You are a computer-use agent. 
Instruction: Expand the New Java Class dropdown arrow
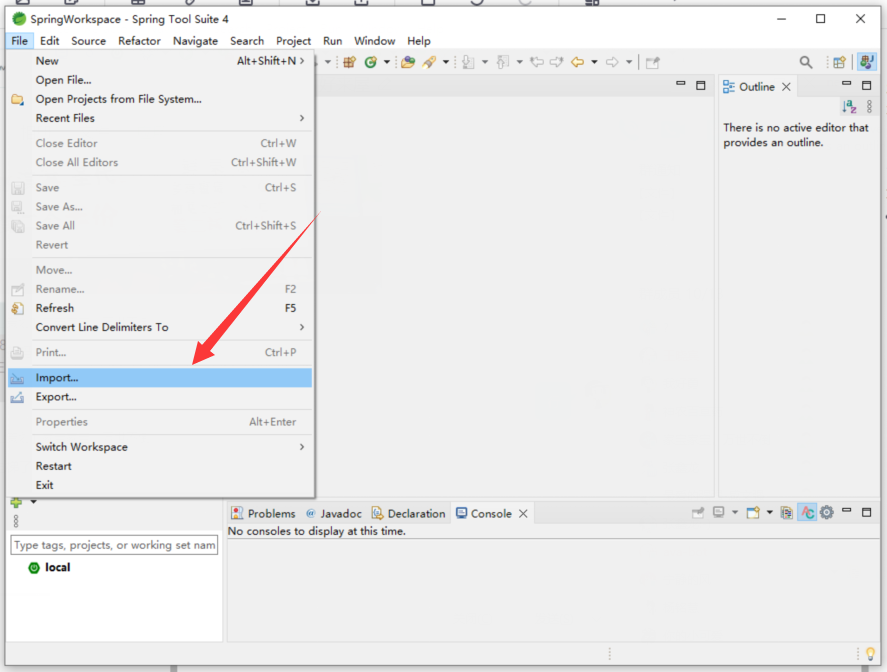click(387, 62)
